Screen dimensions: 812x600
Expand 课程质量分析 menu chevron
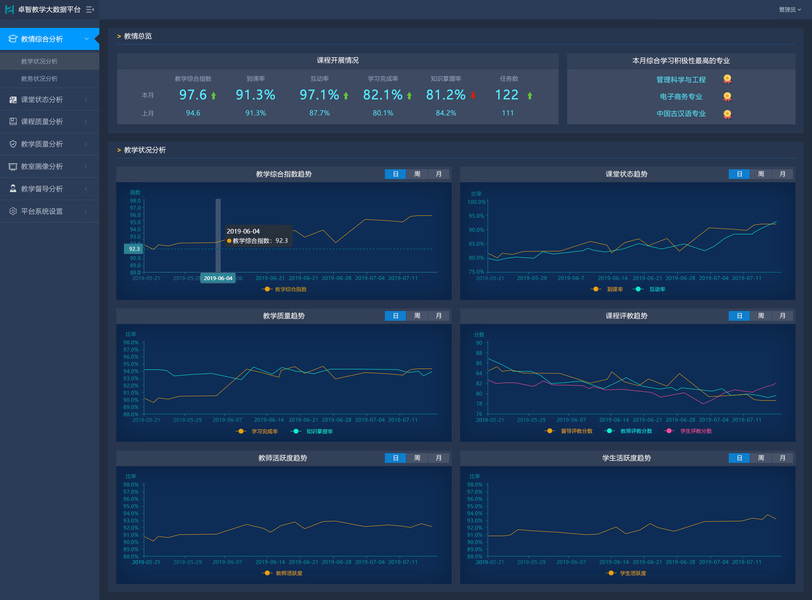point(86,122)
